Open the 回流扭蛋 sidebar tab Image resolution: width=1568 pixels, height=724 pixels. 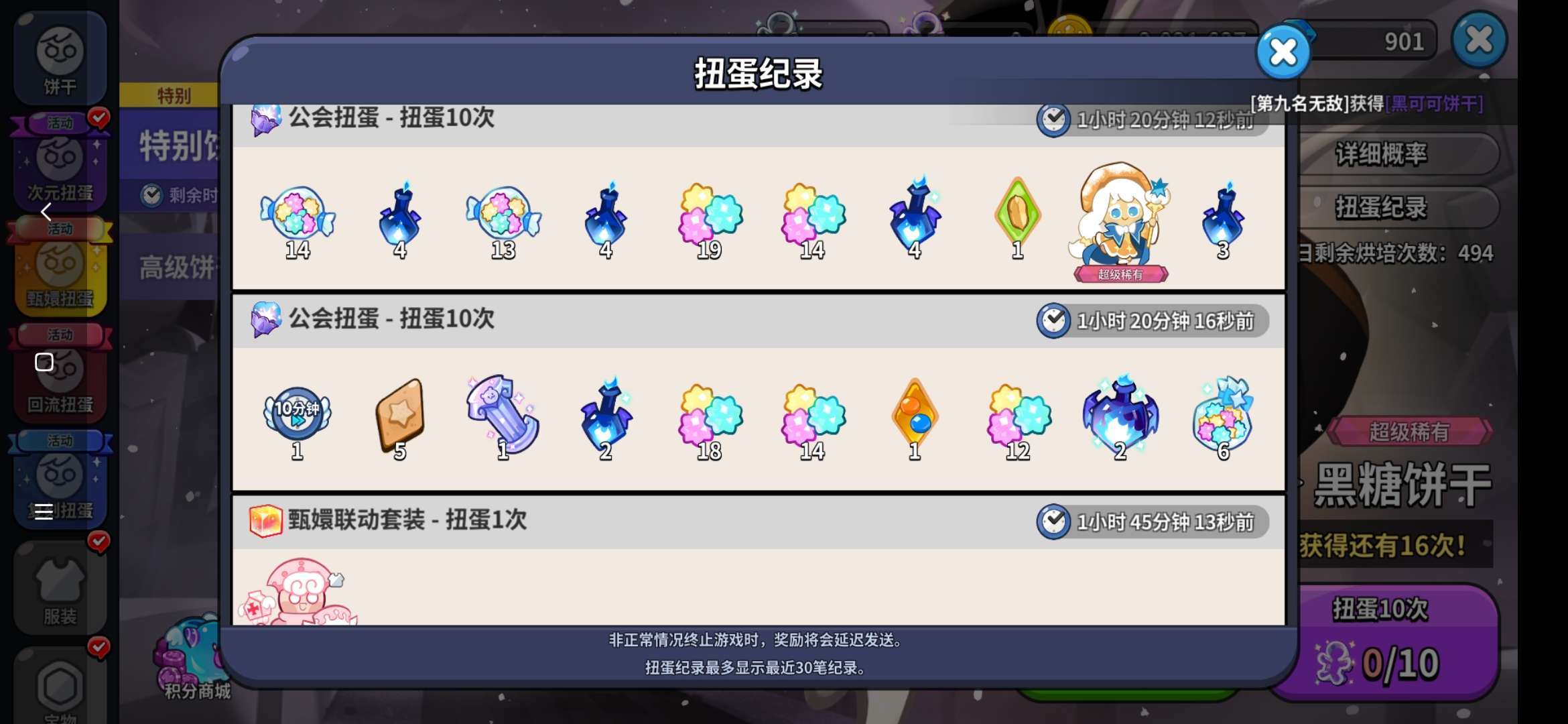(x=60, y=375)
